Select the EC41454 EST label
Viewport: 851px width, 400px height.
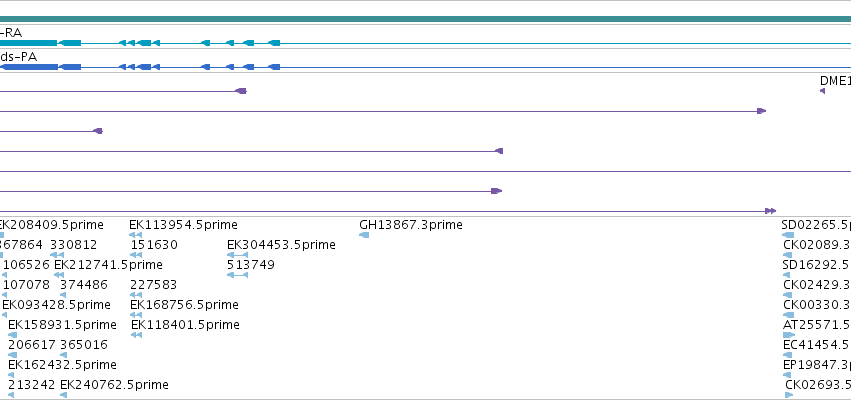click(817, 345)
